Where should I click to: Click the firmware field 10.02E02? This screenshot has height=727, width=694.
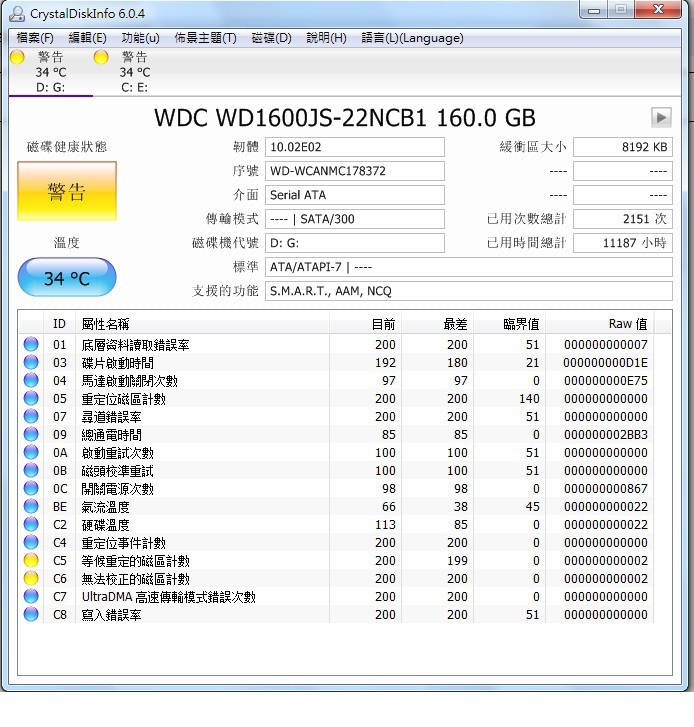point(355,147)
